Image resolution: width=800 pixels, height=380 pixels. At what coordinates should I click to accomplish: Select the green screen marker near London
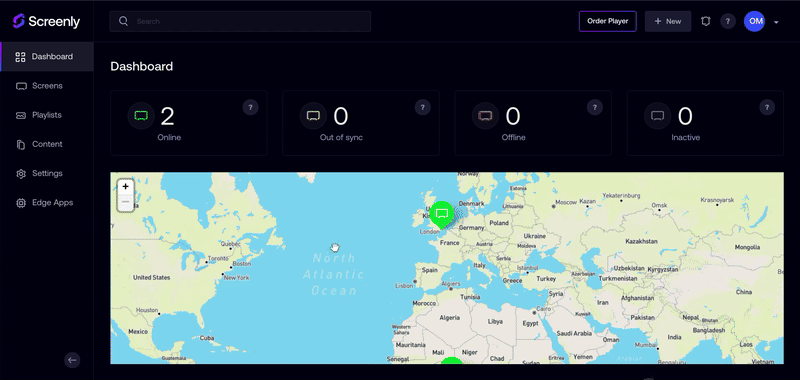click(442, 214)
